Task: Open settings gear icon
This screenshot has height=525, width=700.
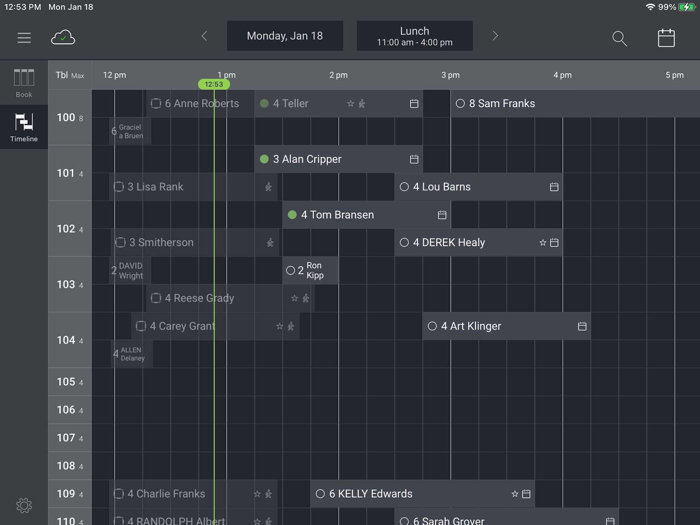Action: point(24,505)
